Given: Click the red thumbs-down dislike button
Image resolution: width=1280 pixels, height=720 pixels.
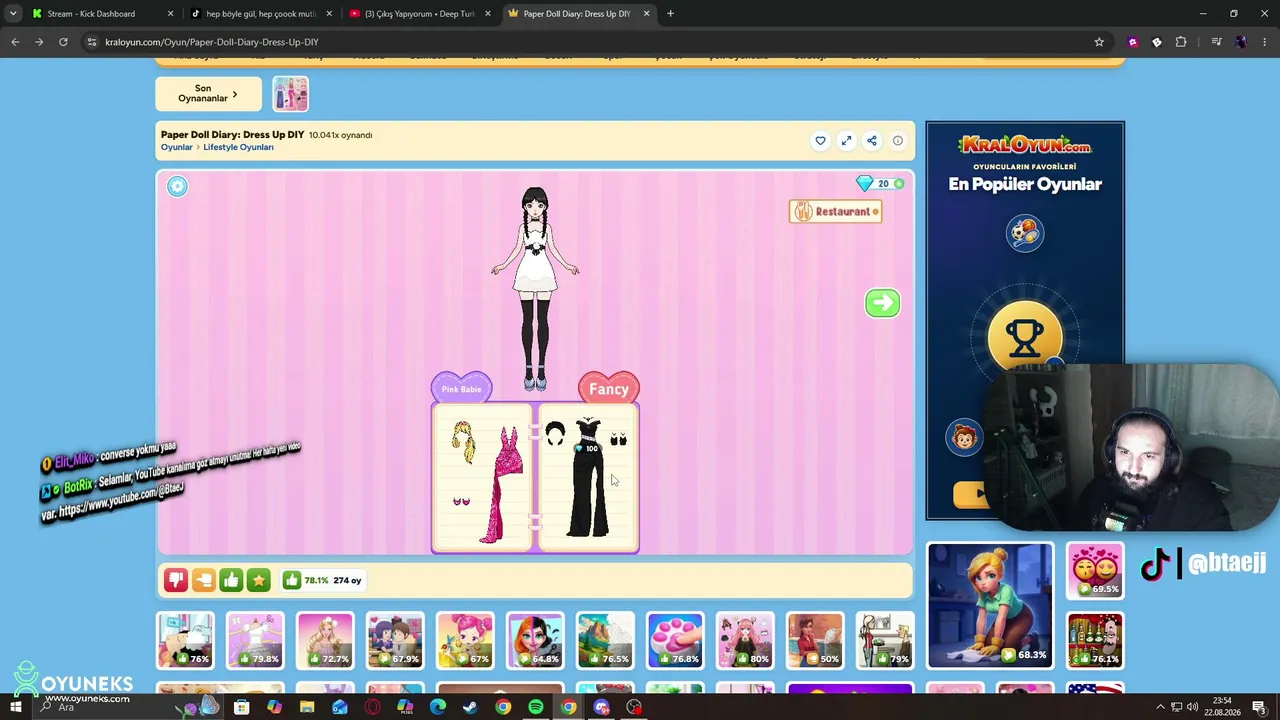Looking at the screenshot, I should tap(176, 580).
